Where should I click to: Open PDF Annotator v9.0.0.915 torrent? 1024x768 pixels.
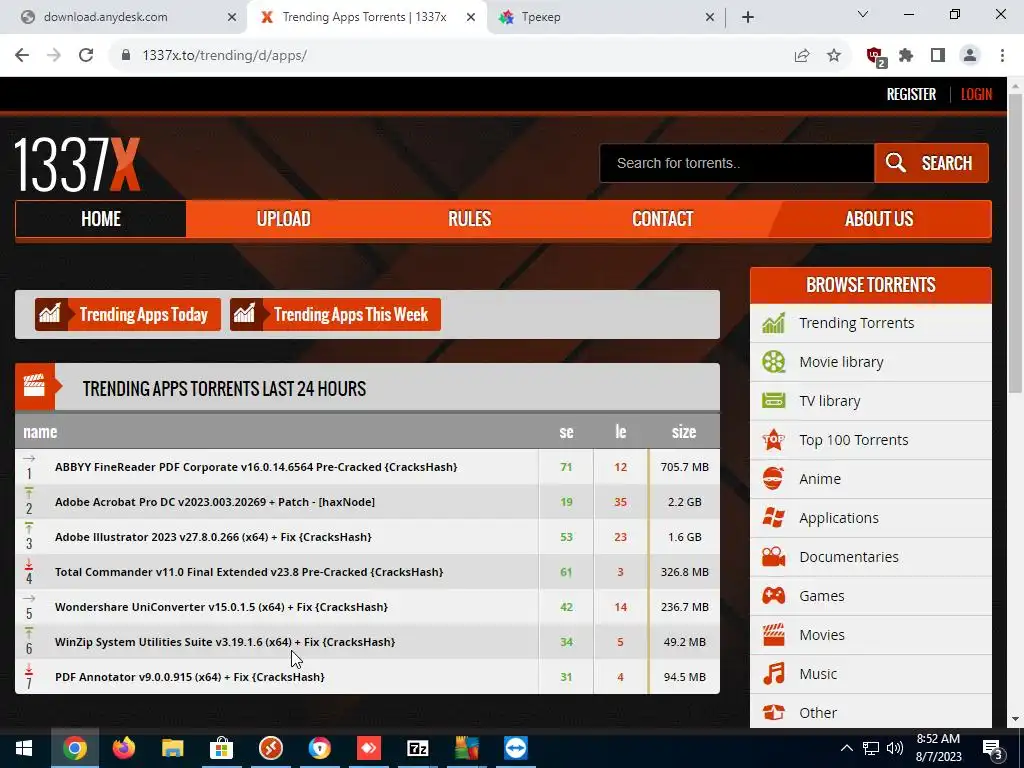pyautogui.click(x=189, y=677)
